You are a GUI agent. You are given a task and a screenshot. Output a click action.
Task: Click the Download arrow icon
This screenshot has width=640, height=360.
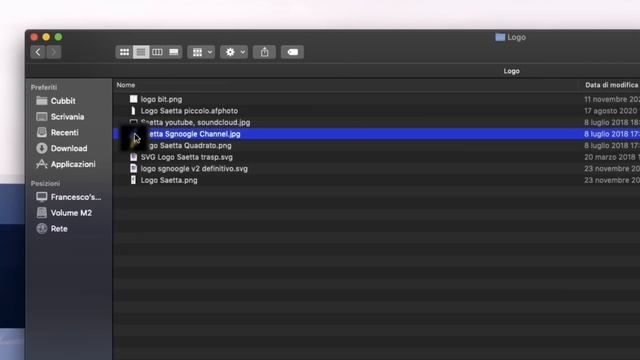tap(42, 148)
